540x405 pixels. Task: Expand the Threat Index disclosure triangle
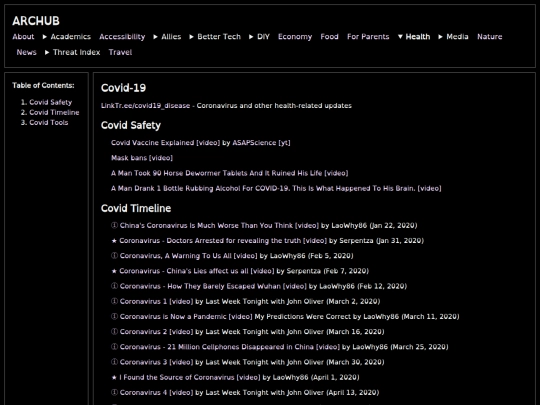(47, 52)
